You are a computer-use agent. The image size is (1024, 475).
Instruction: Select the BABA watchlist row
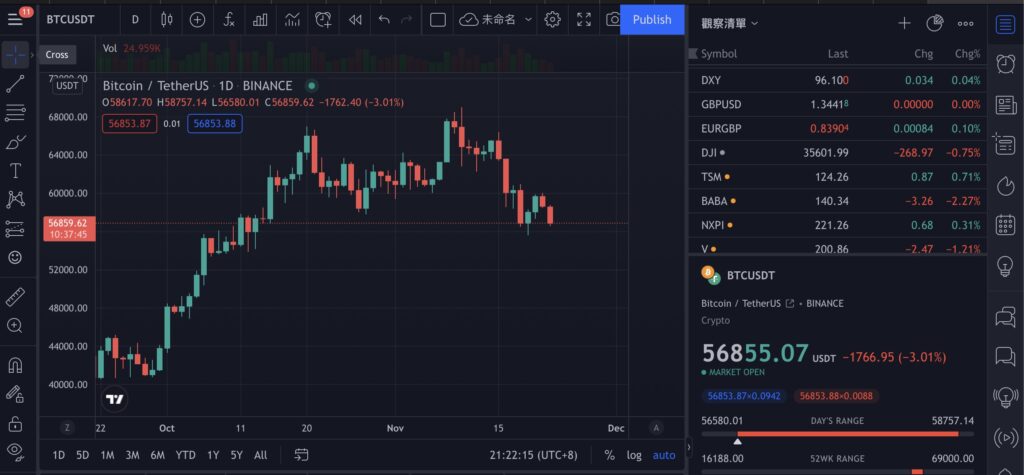(839, 201)
